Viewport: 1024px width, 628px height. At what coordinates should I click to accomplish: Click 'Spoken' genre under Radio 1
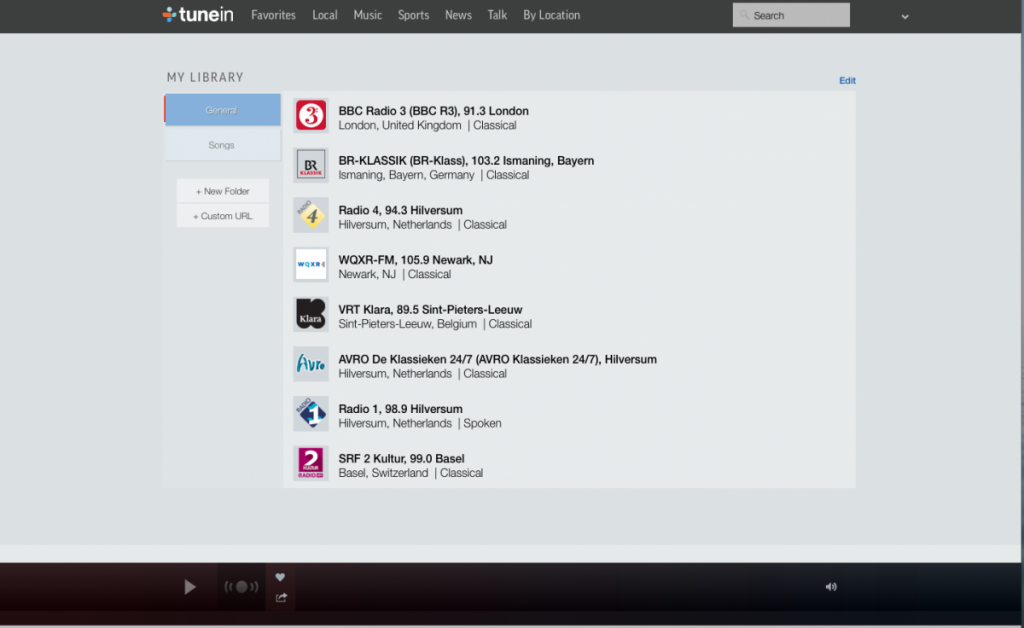482,423
